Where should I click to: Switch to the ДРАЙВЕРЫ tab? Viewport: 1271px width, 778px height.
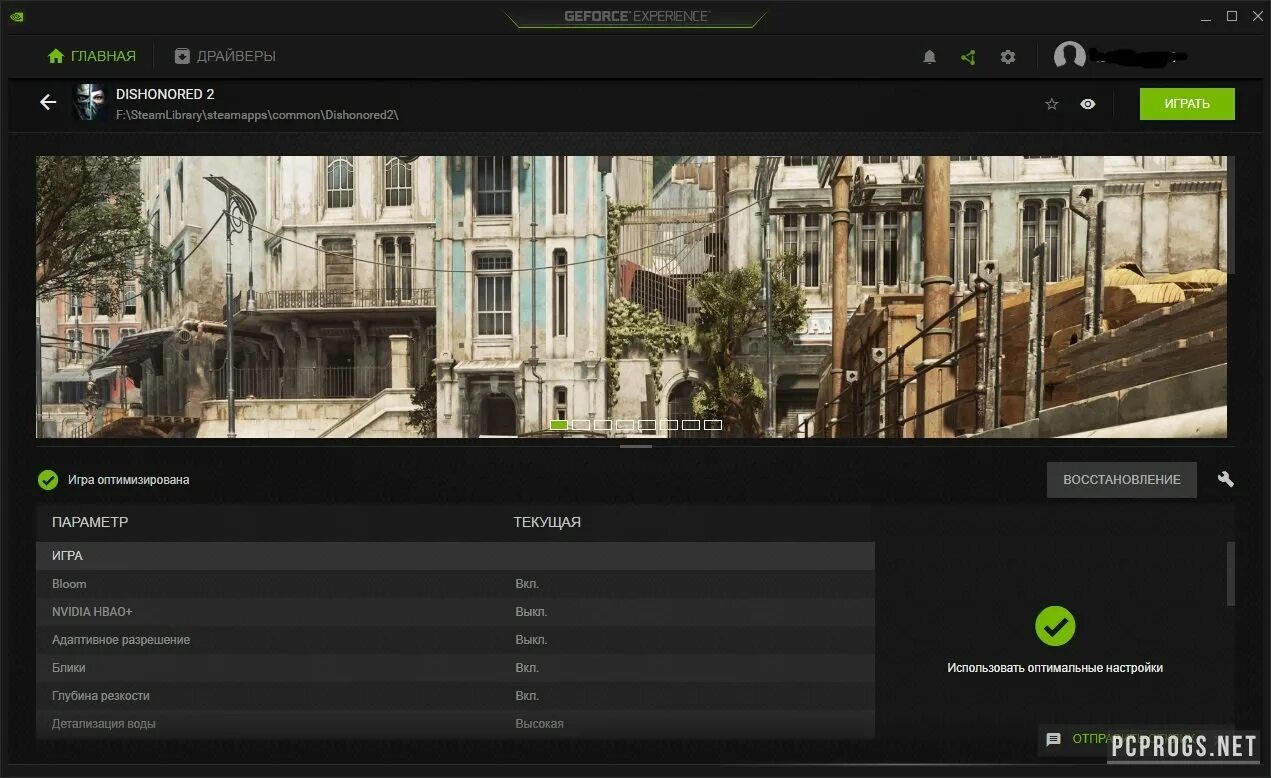225,56
